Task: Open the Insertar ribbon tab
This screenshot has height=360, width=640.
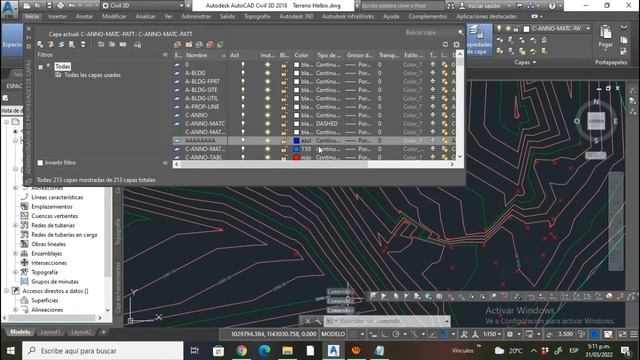Action: (x=58, y=17)
